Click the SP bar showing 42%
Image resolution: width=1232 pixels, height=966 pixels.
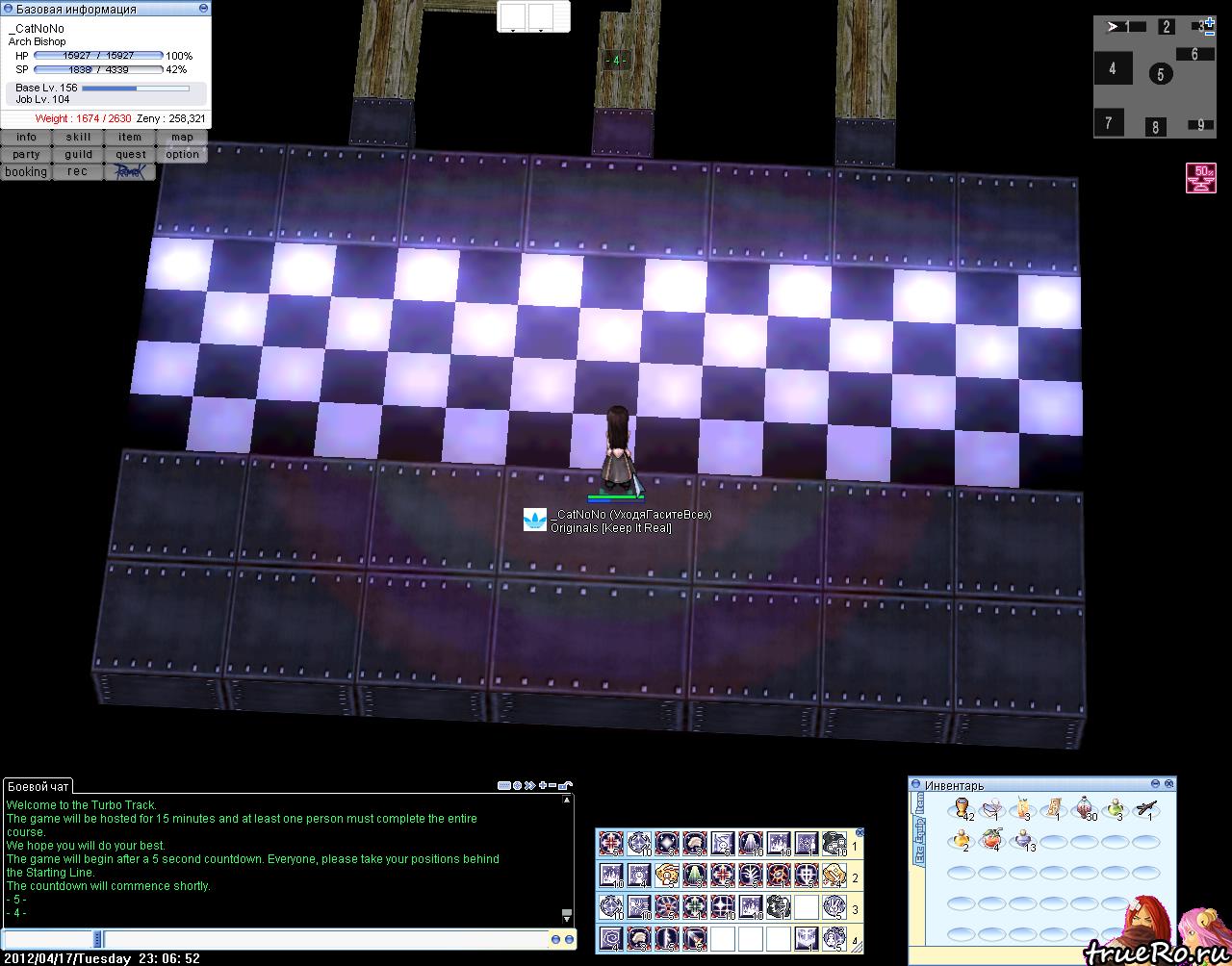pyautogui.click(x=98, y=69)
